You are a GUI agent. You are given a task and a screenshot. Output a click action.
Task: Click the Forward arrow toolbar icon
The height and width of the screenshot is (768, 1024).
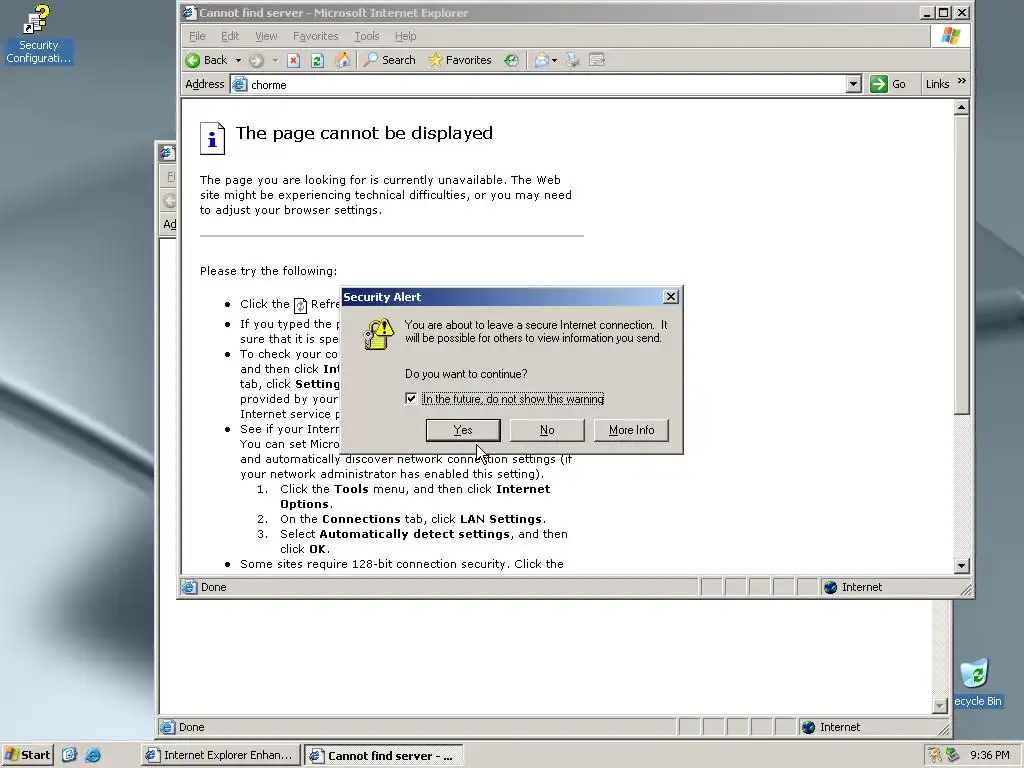pyautogui.click(x=257, y=61)
